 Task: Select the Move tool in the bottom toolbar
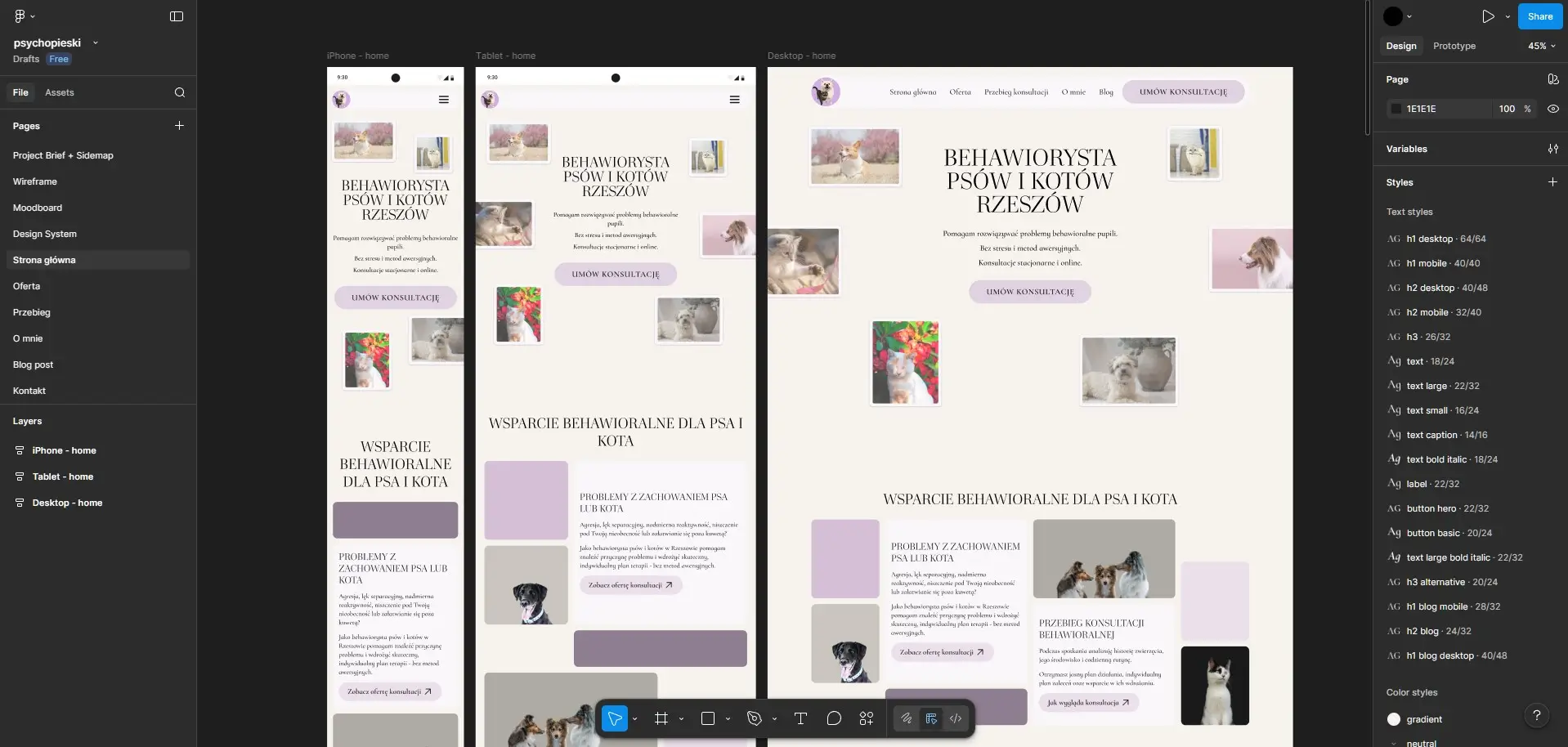[x=615, y=718]
